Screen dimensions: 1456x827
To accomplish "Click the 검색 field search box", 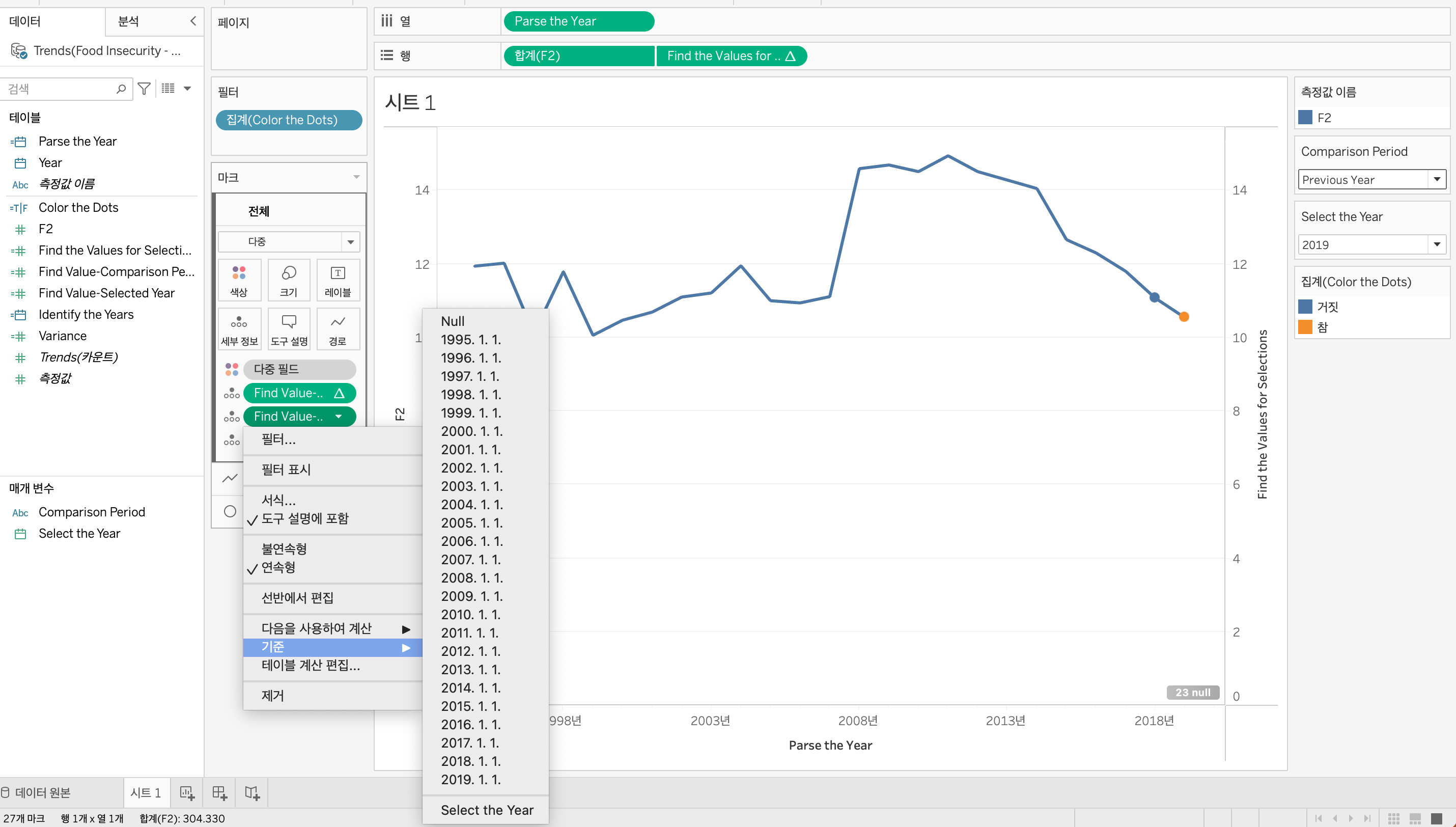I will coord(67,89).
